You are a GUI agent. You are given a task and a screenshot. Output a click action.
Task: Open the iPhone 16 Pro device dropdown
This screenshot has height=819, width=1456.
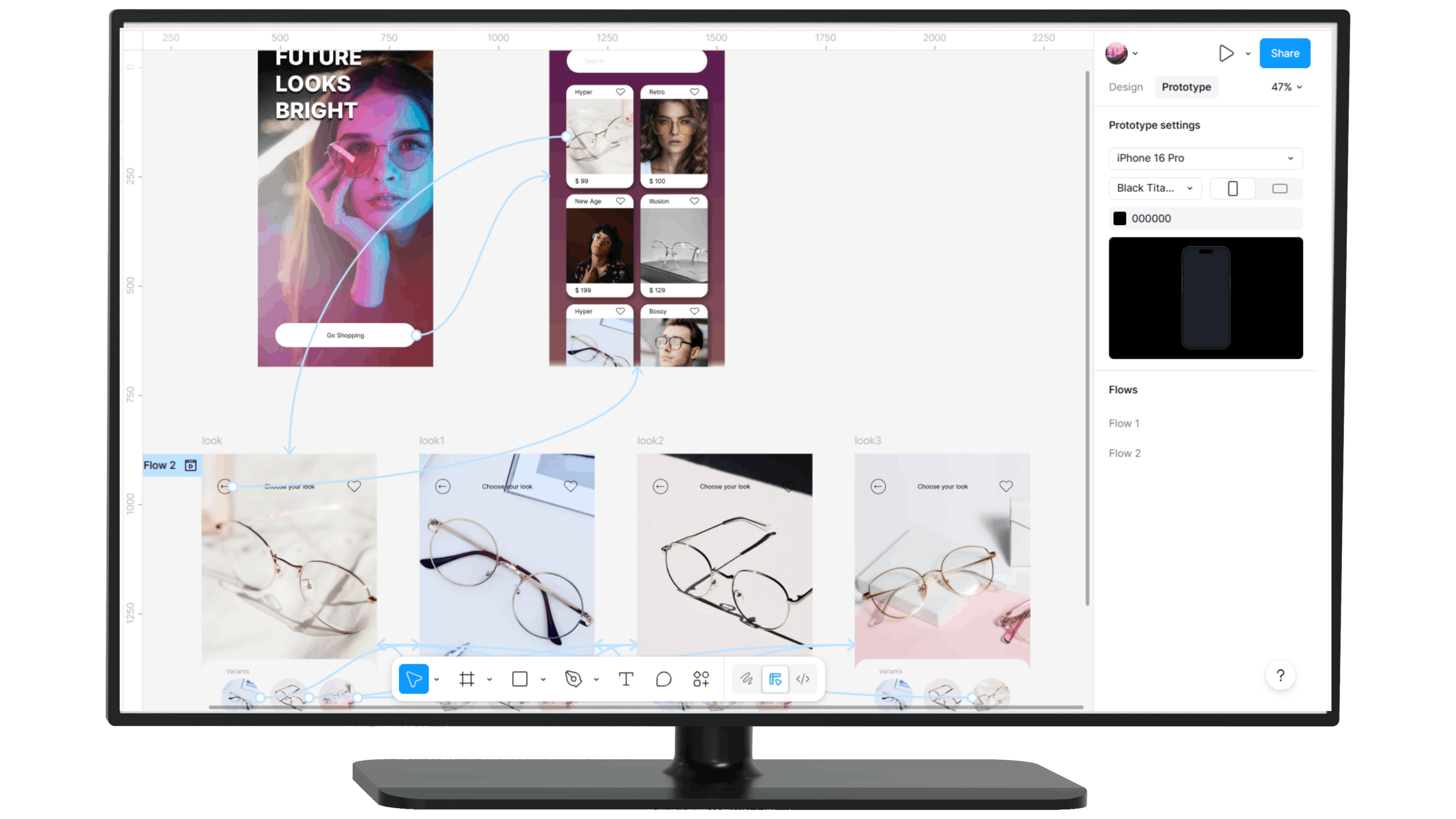(x=1205, y=158)
